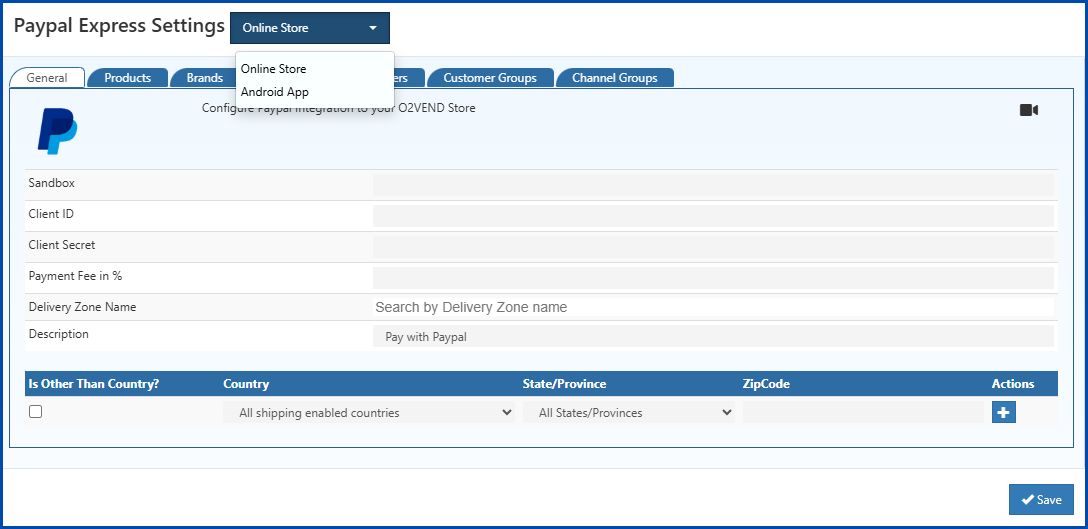Screen dimensions: 1088x529
Task: Tick the Is Other Than Country checkbox
Action: [x=35, y=412]
